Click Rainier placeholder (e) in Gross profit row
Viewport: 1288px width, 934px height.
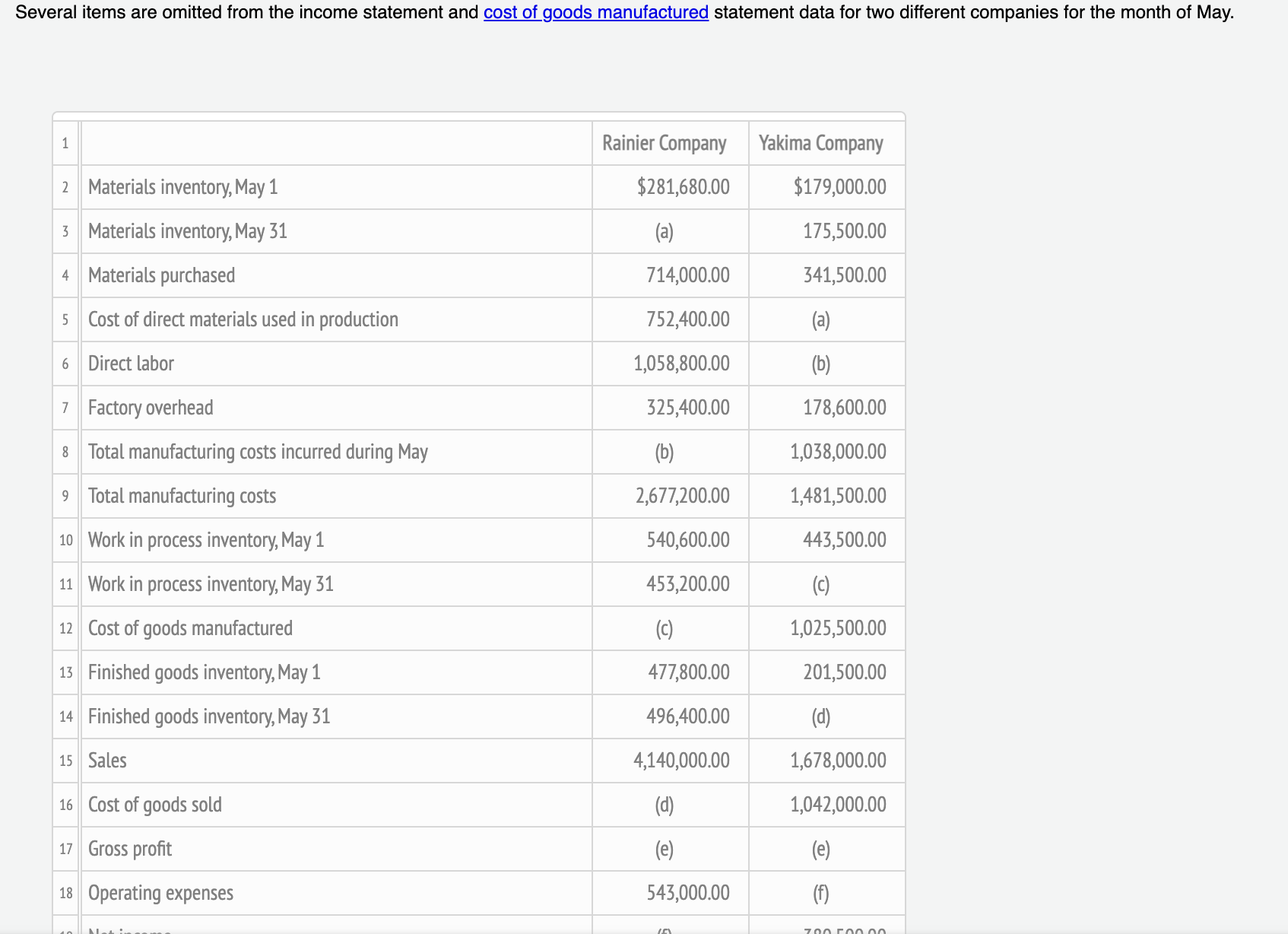pos(665,849)
